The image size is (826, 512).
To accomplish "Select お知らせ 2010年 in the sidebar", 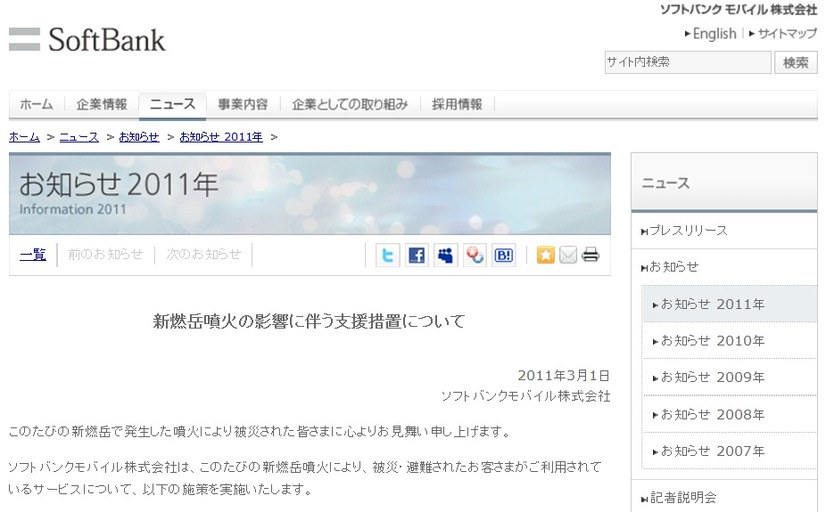I will pos(730,341).
